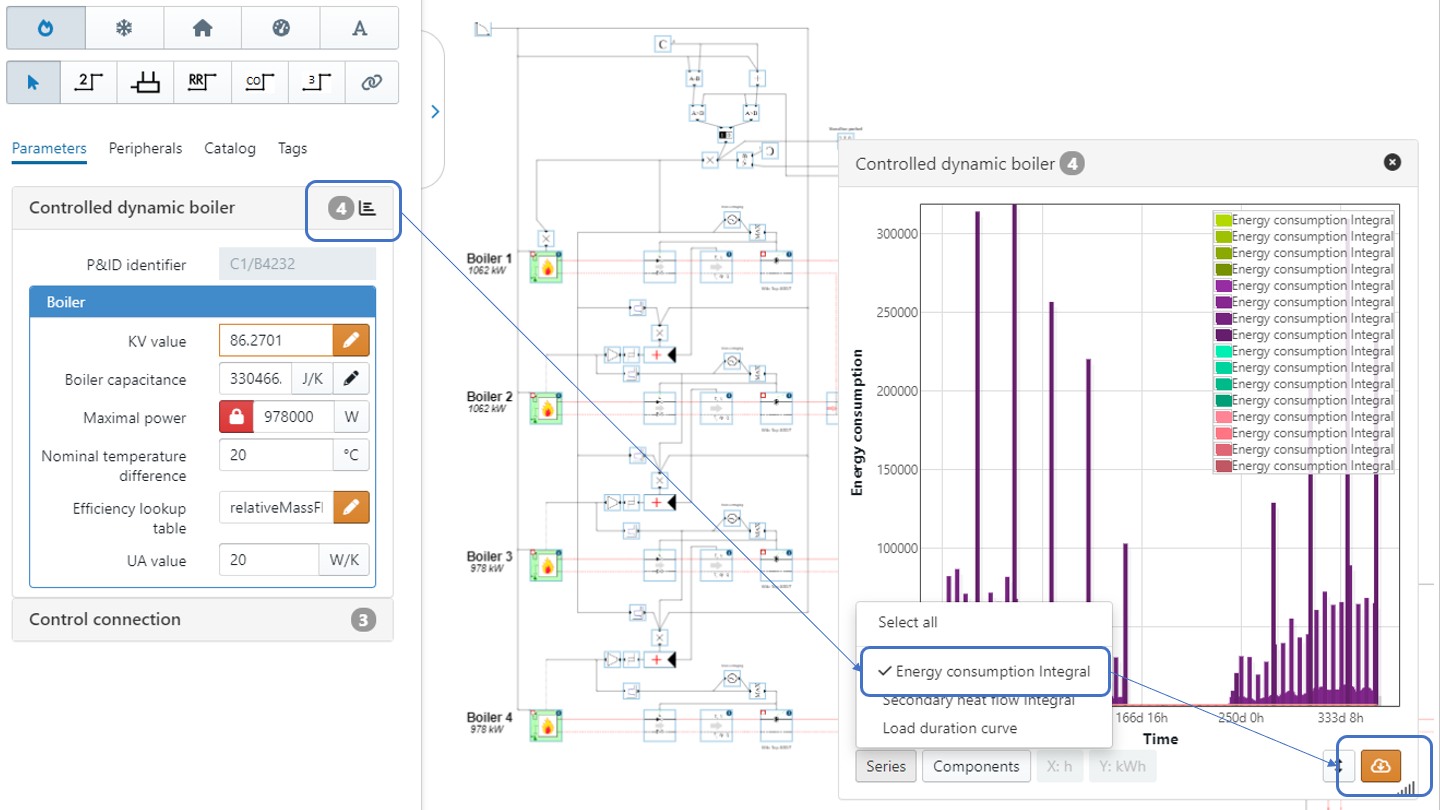
Task: Select the heating flame mode icon
Action: click(45, 28)
